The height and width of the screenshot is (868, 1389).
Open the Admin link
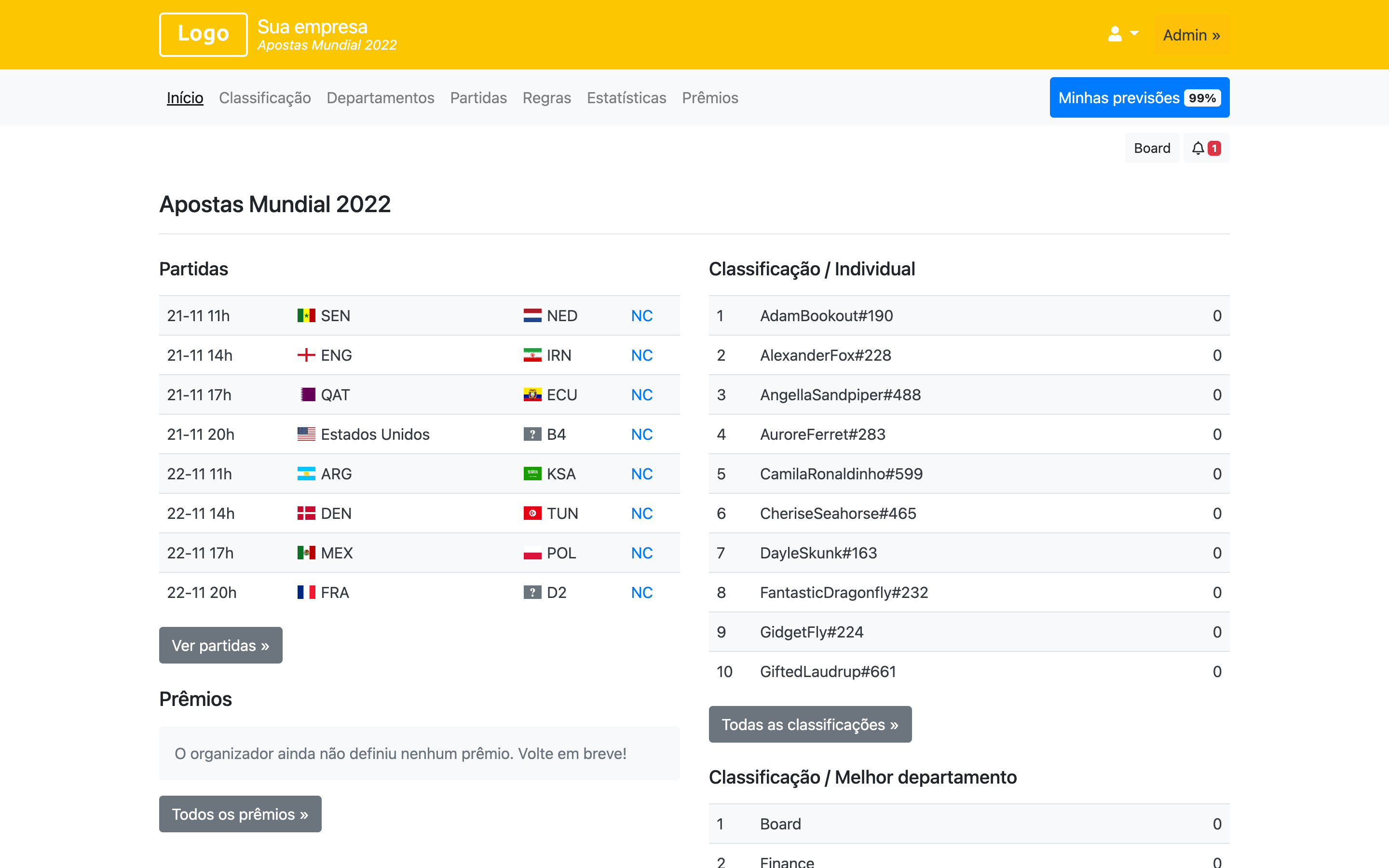[x=1192, y=35]
